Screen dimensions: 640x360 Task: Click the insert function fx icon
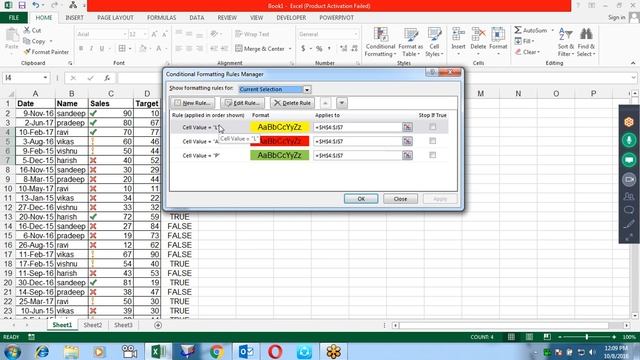pos(107,78)
